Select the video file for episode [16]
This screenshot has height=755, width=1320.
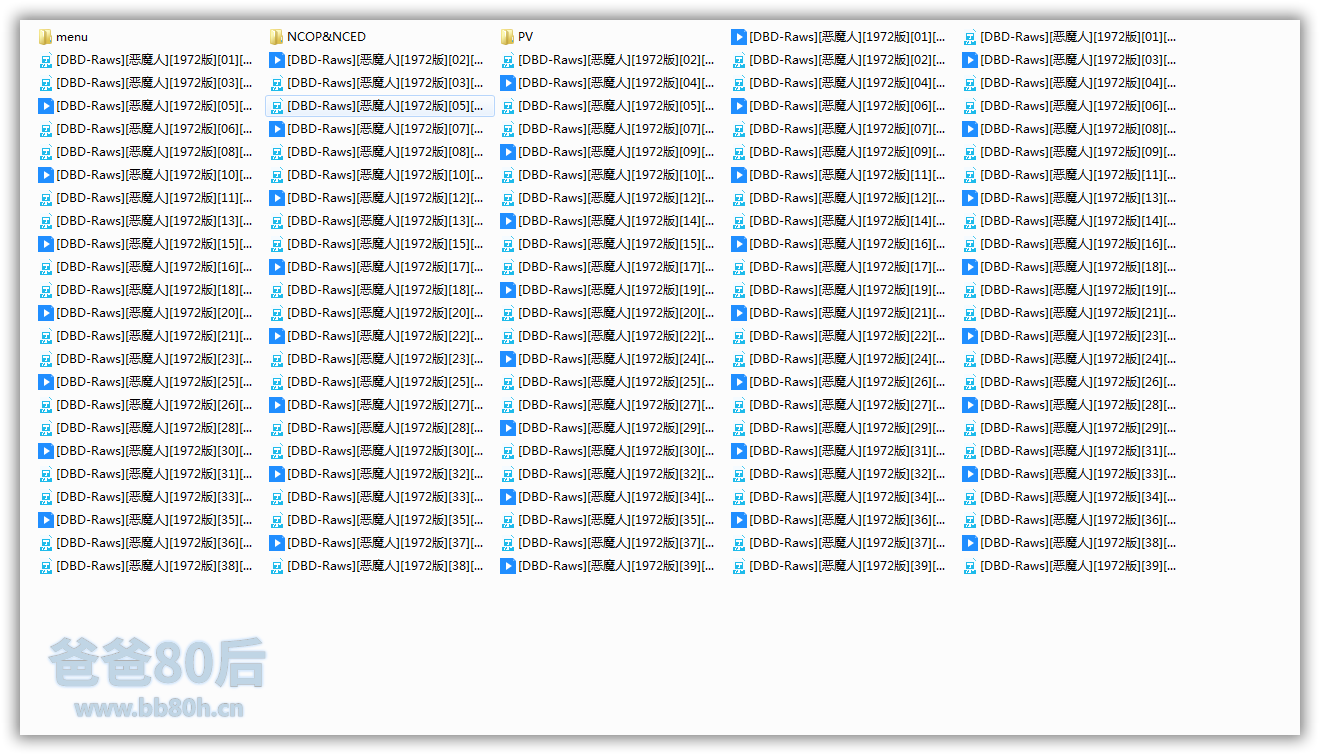[839, 244]
